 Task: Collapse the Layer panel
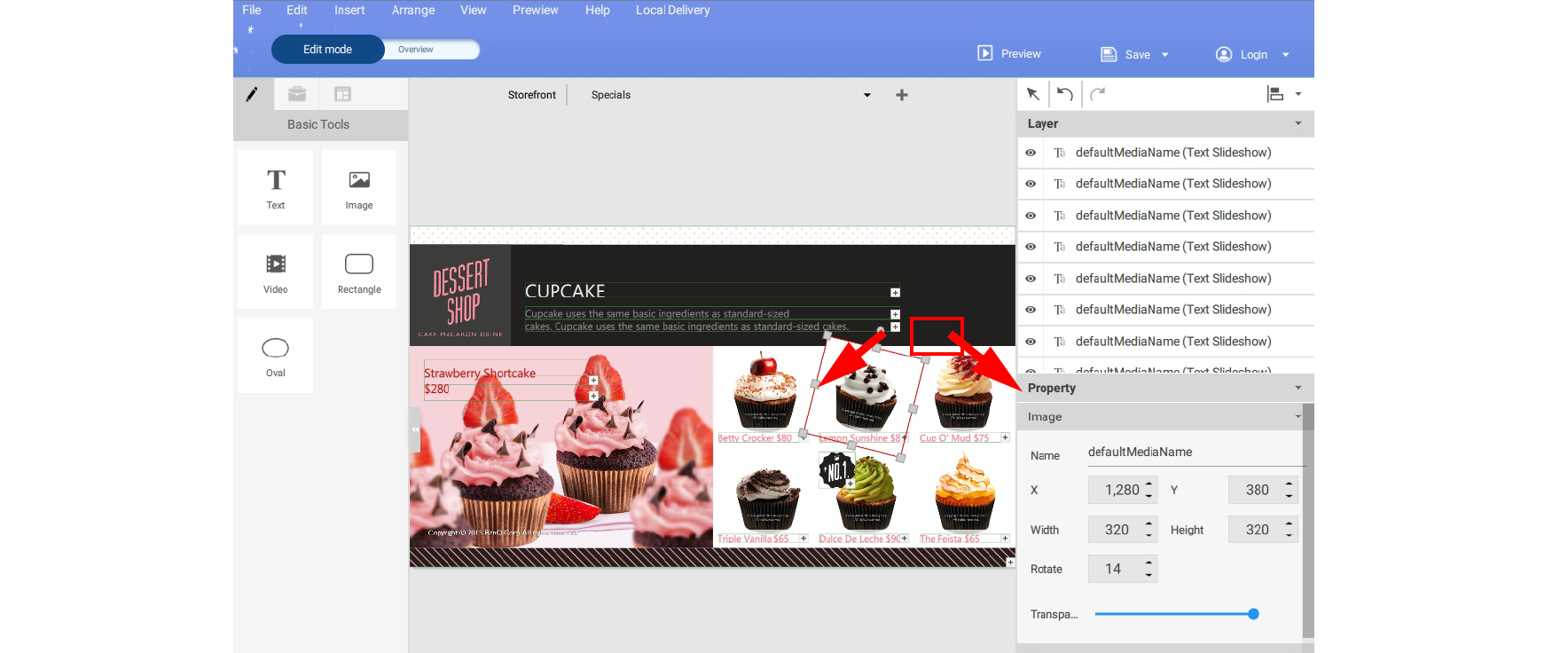pos(1298,123)
